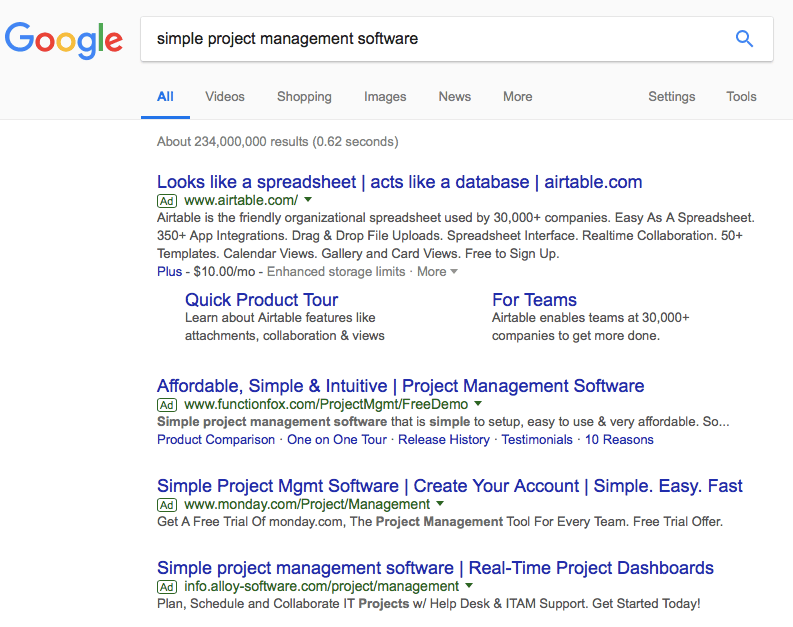
Task: Expand the More dropdown in Airtable pricing
Action: [x=437, y=272]
